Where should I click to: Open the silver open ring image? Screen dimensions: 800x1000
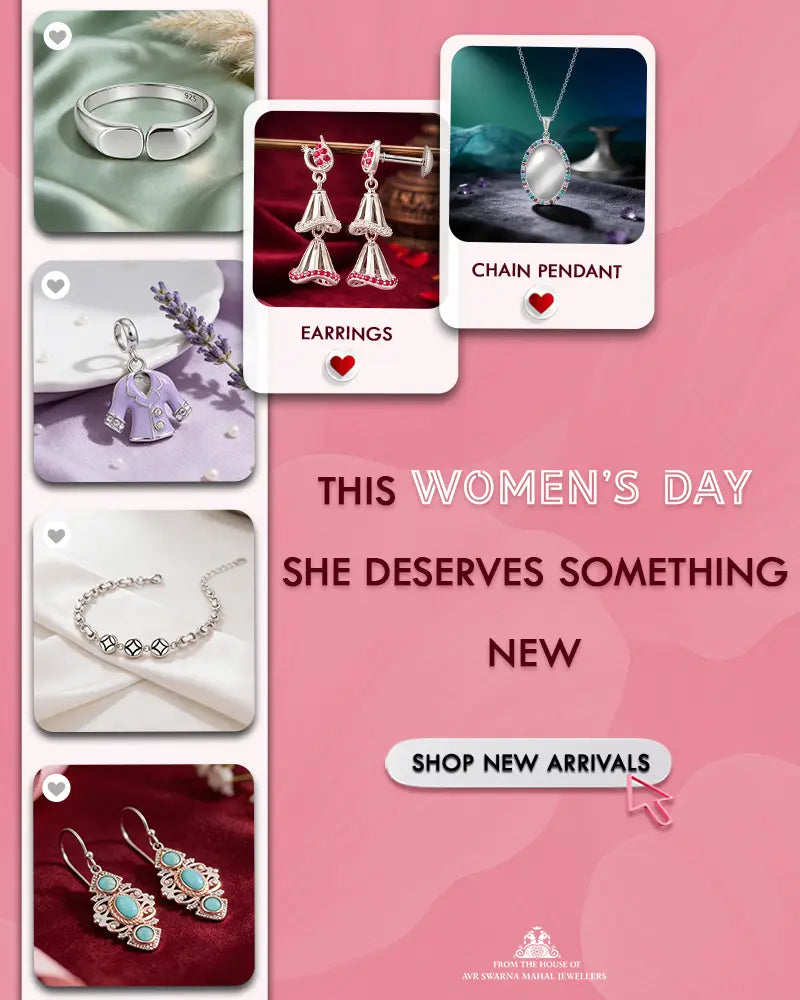[x=144, y=121]
